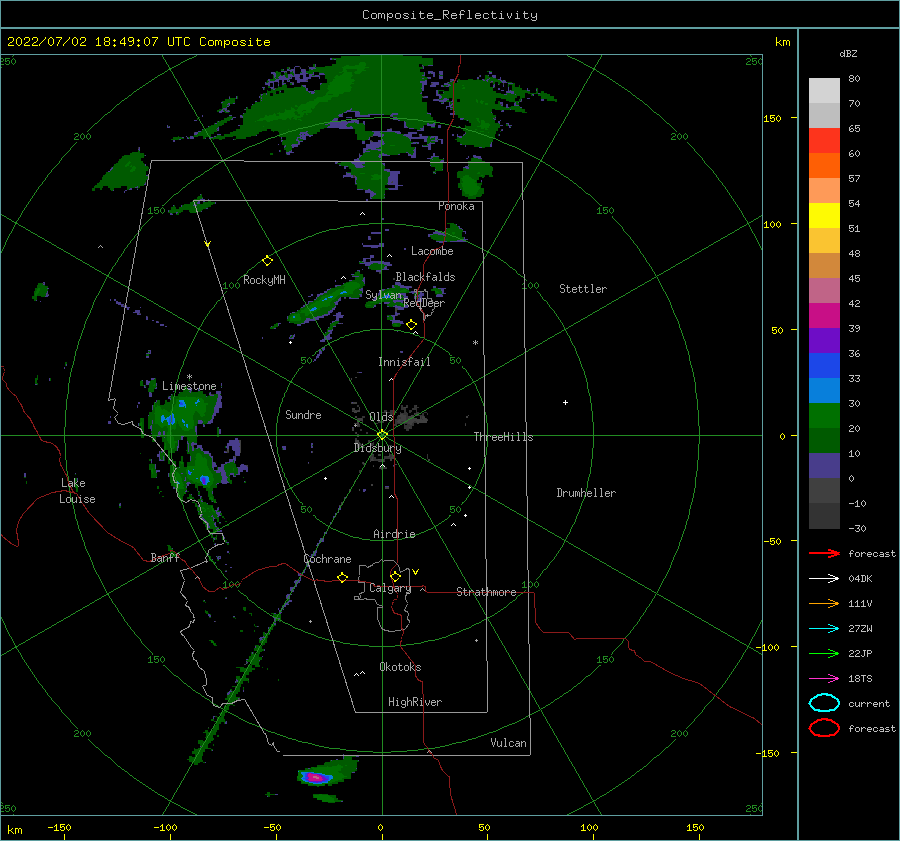Click the Drumheller town label
900x841 pixels.
point(586,493)
